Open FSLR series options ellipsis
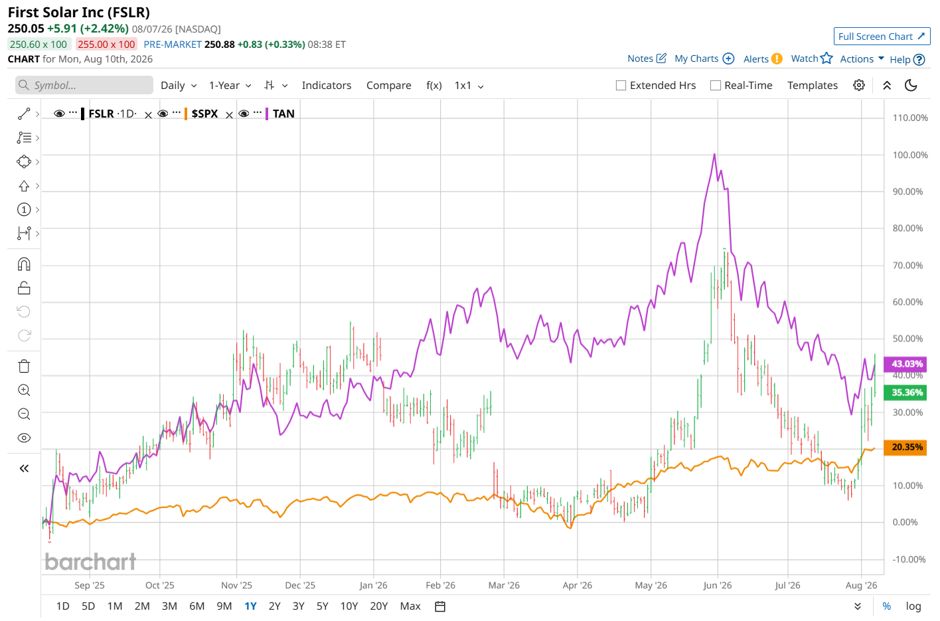This screenshot has width=940, height=621. coord(74,113)
